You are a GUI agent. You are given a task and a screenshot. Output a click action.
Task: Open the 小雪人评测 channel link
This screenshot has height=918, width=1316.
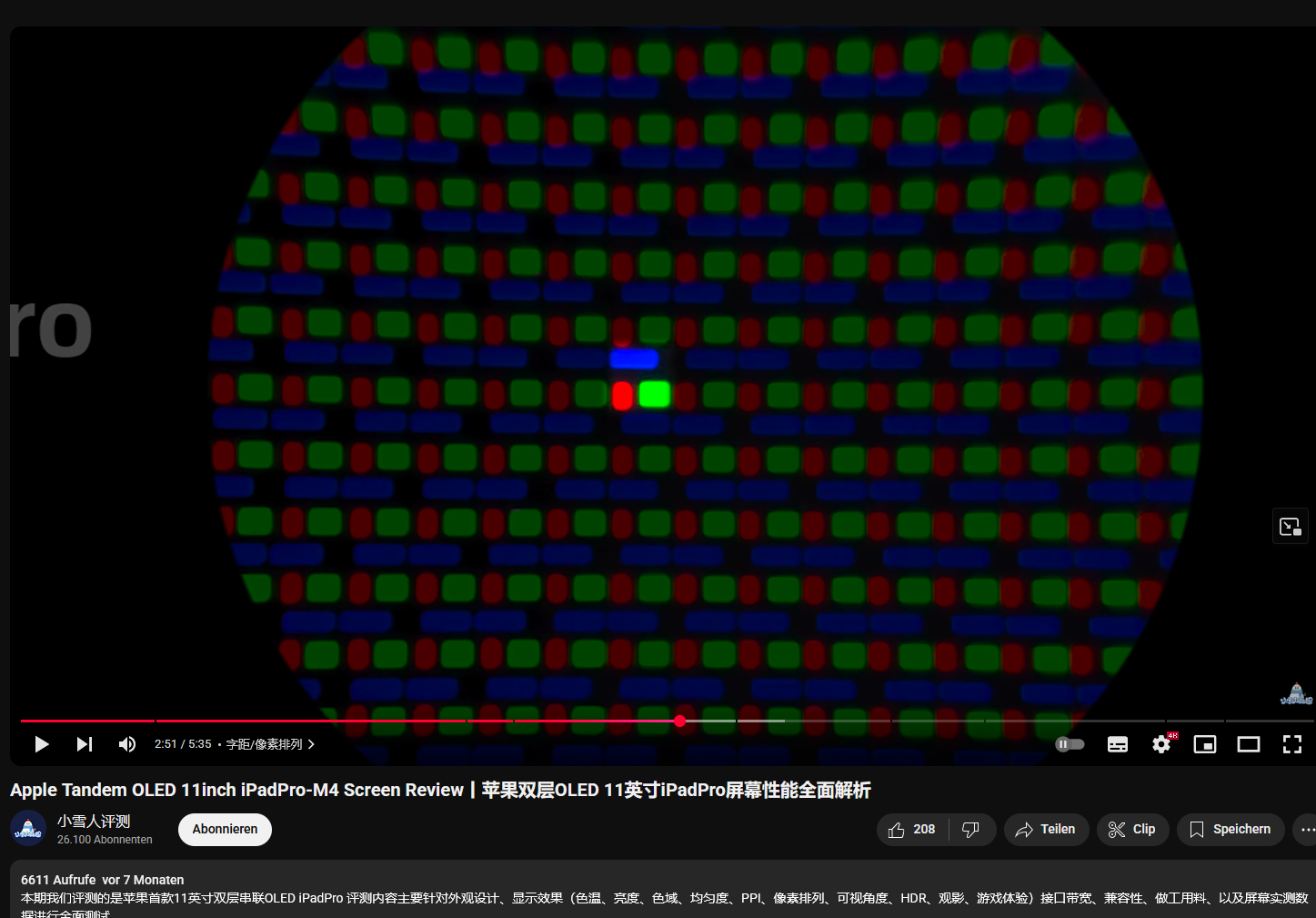[x=94, y=820]
